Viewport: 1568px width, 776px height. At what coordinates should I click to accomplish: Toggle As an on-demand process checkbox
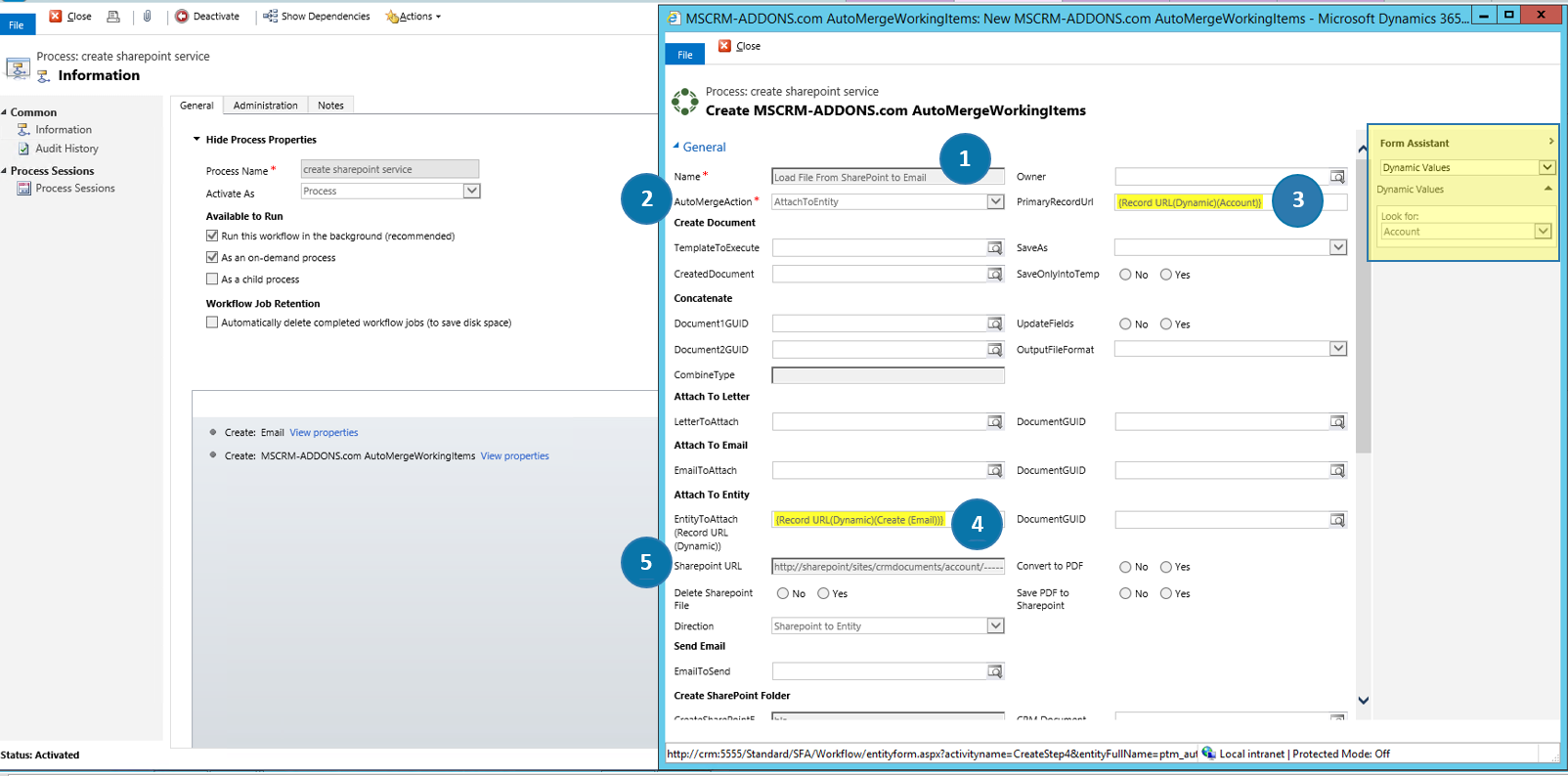(x=212, y=257)
